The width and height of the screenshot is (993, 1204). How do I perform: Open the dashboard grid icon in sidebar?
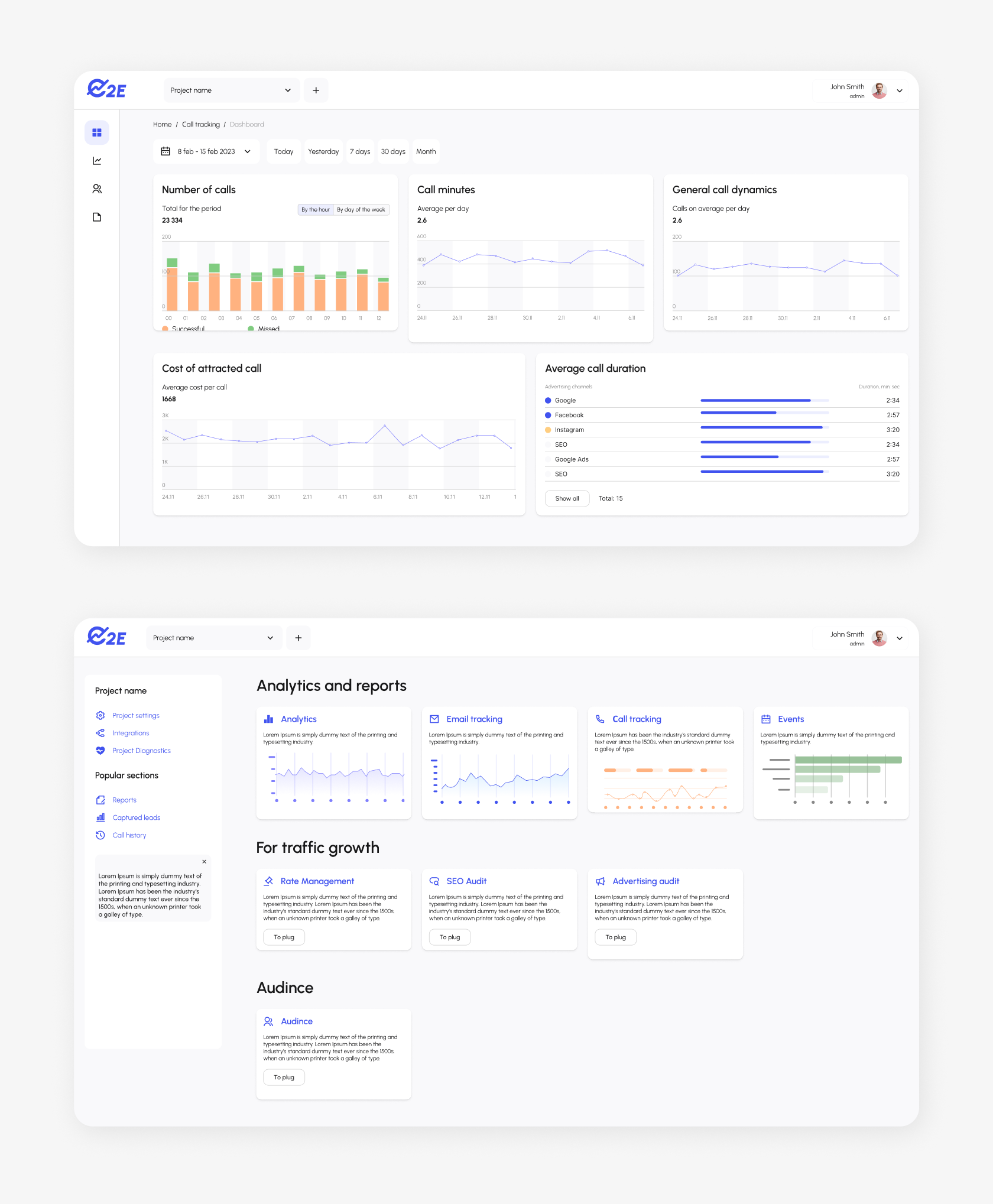(97, 132)
